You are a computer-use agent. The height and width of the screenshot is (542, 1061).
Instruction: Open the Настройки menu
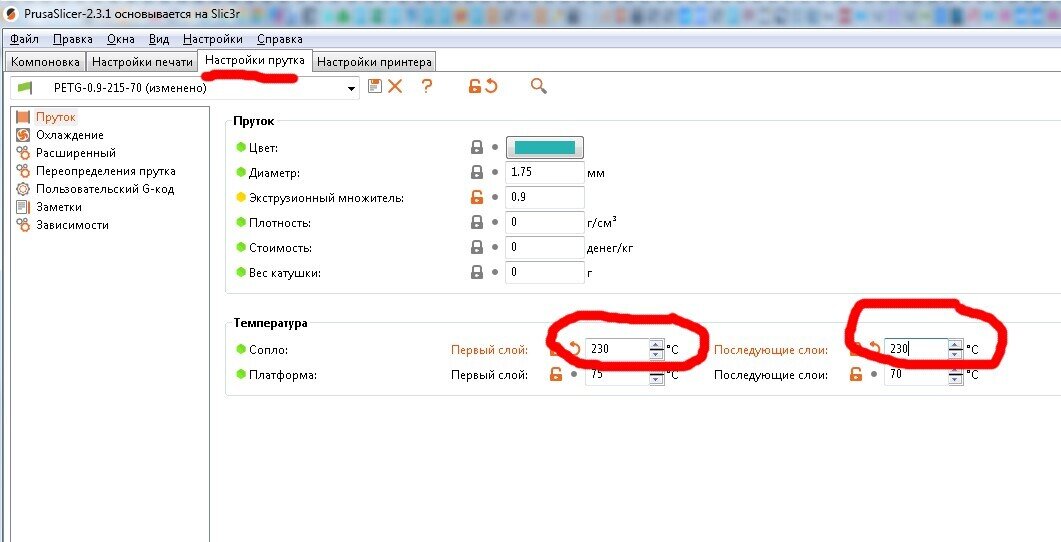212,39
